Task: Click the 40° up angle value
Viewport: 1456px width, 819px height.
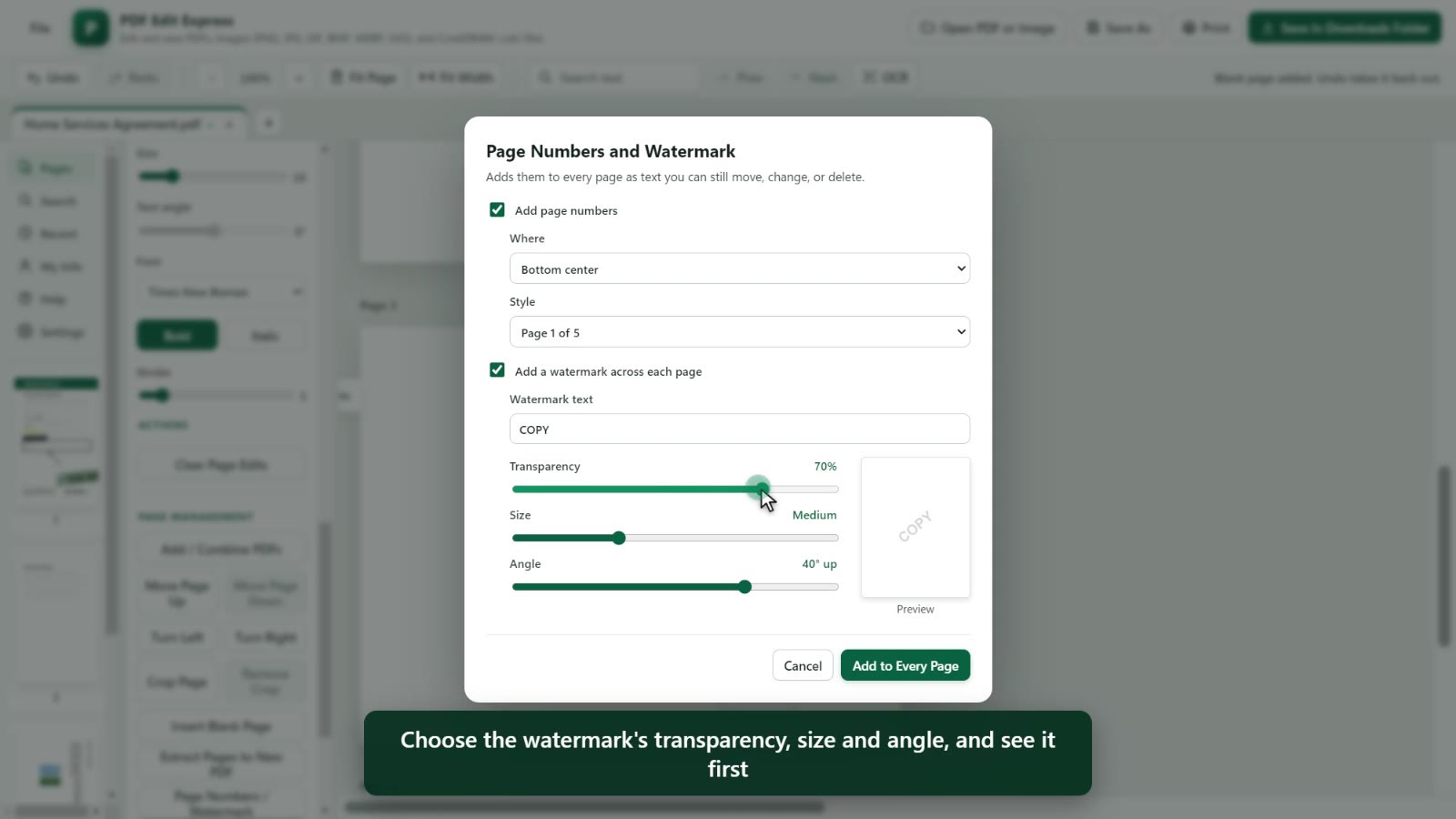Action: (x=819, y=564)
